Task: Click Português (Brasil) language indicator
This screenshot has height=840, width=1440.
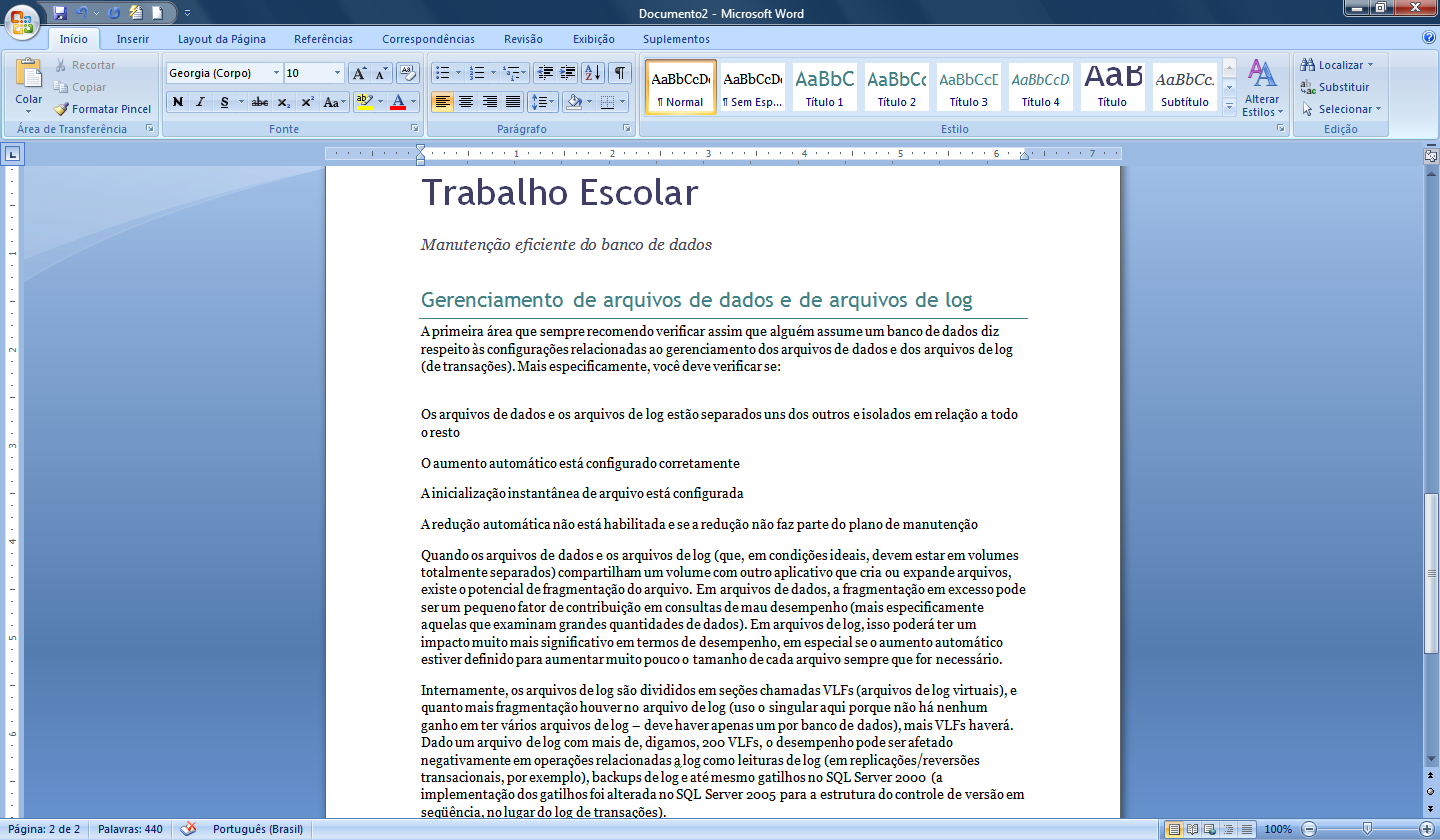Action: click(258, 829)
